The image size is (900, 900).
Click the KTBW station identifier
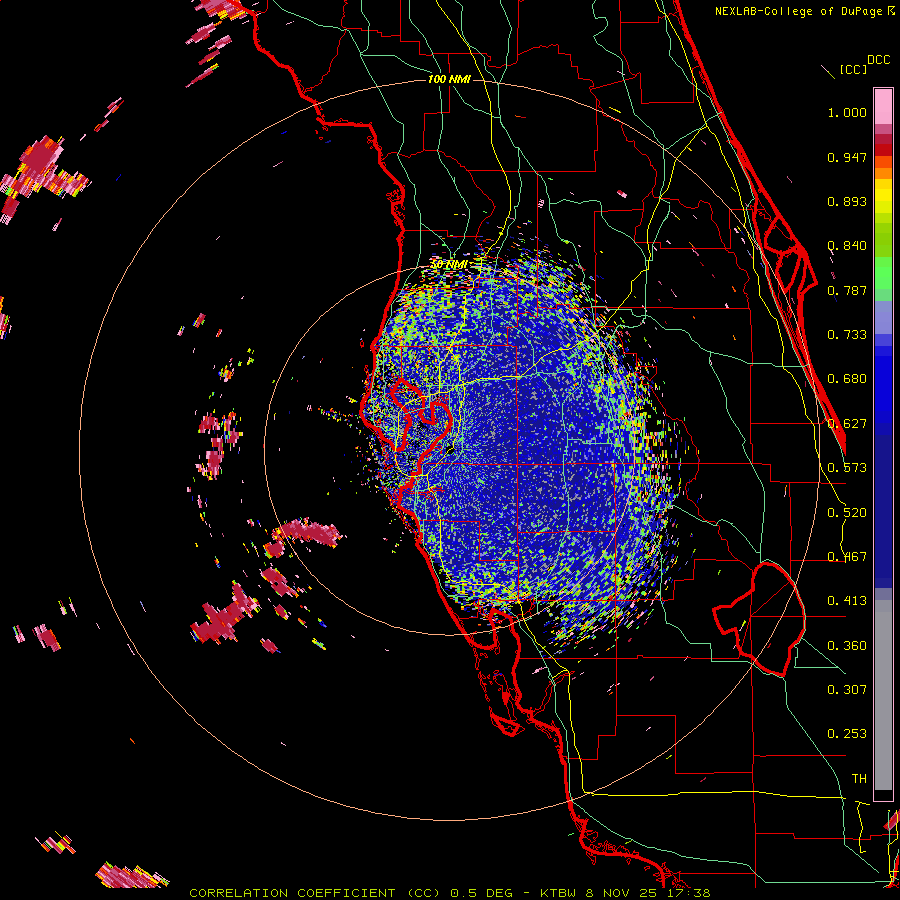point(560,893)
